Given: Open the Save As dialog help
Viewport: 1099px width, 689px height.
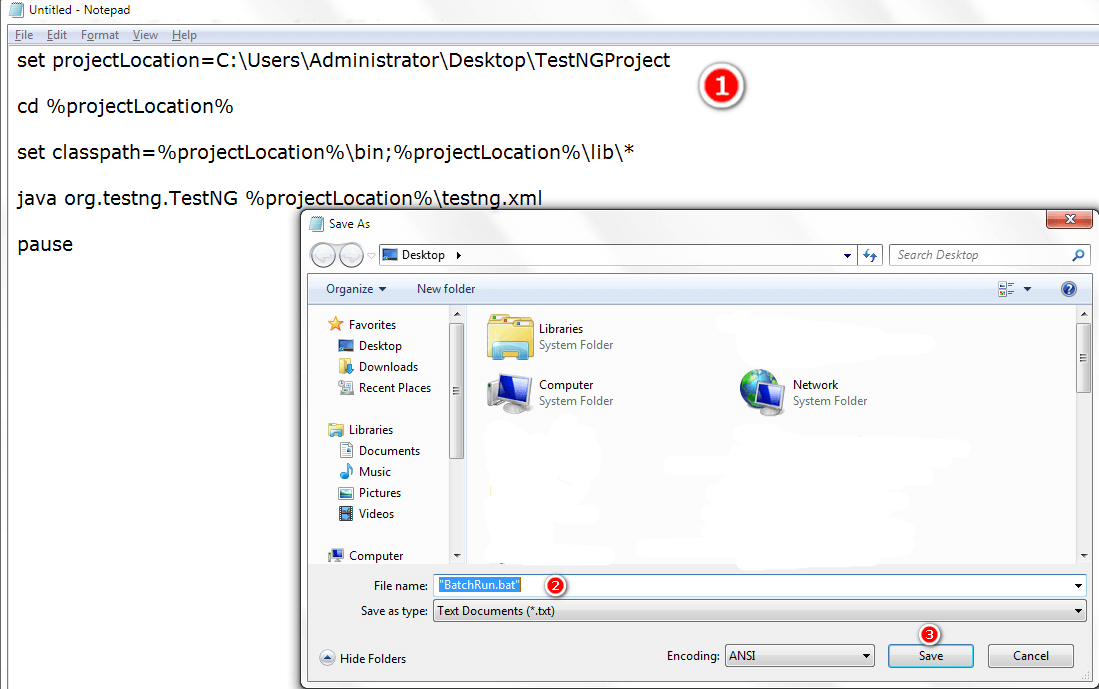Looking at the screenshot, I should (x=1068, y=288).
